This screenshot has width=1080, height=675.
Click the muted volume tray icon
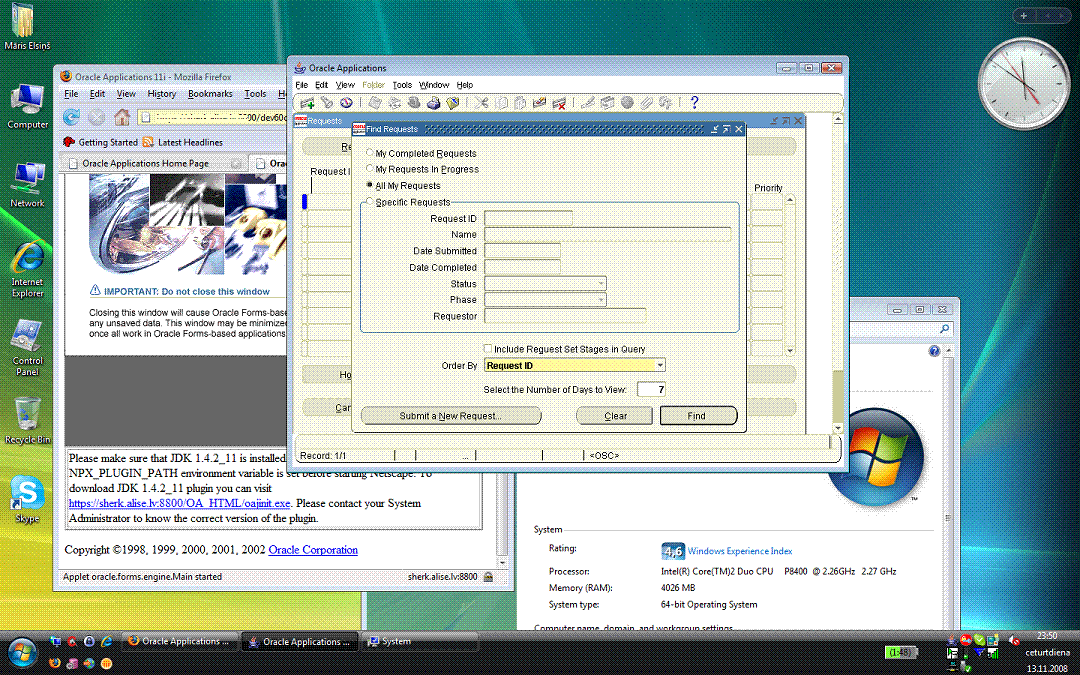1014,640
